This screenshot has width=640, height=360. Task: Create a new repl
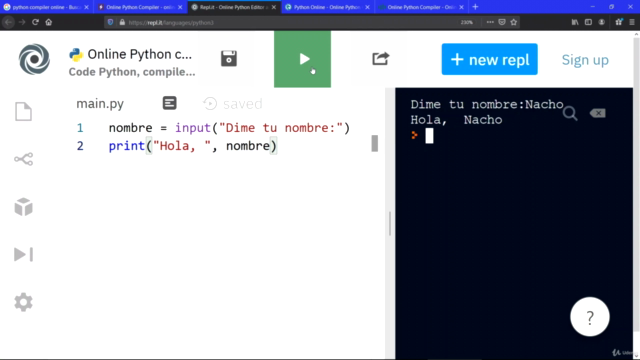point(489,59)
